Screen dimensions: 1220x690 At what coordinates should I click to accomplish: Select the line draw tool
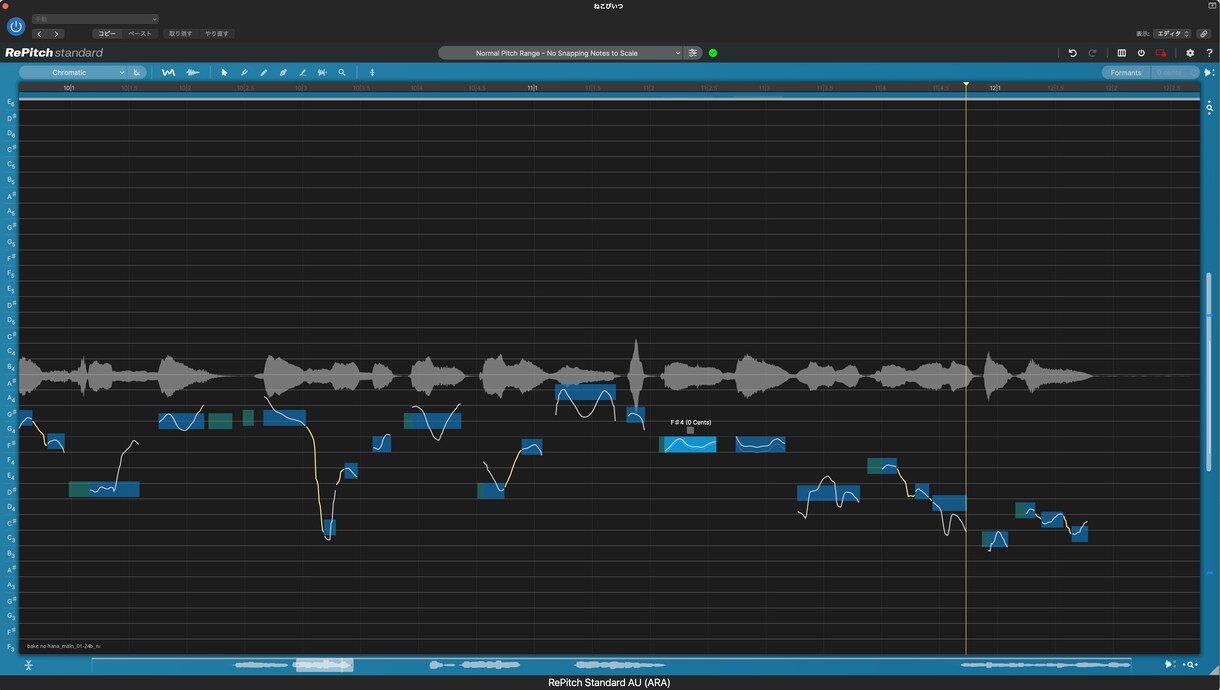tap(303, 72)
